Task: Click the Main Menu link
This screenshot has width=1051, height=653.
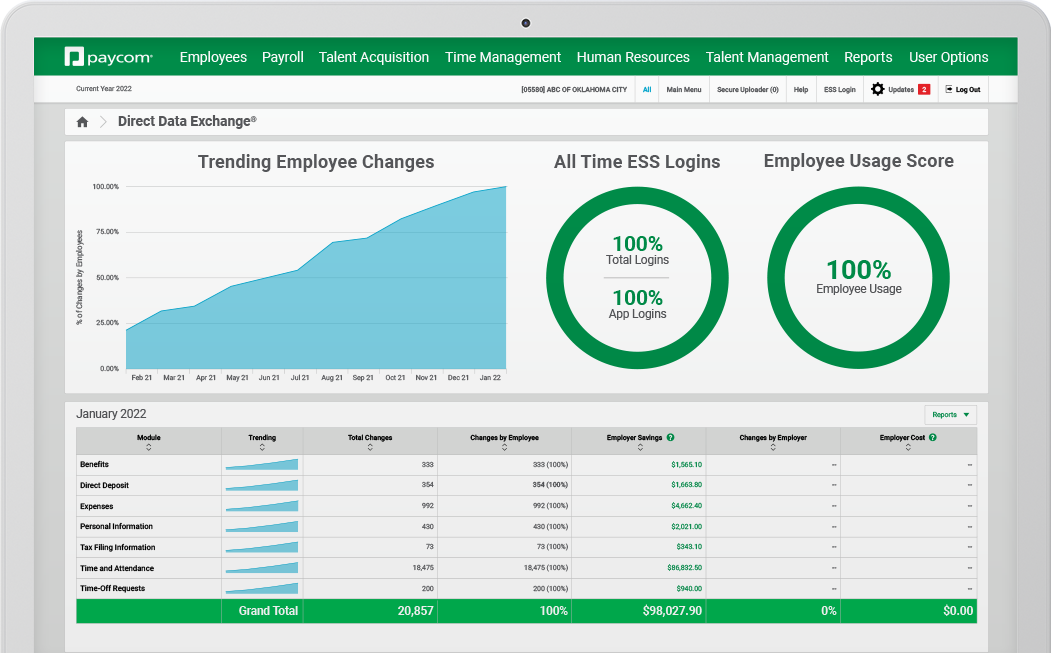Action: coord(684,89)
